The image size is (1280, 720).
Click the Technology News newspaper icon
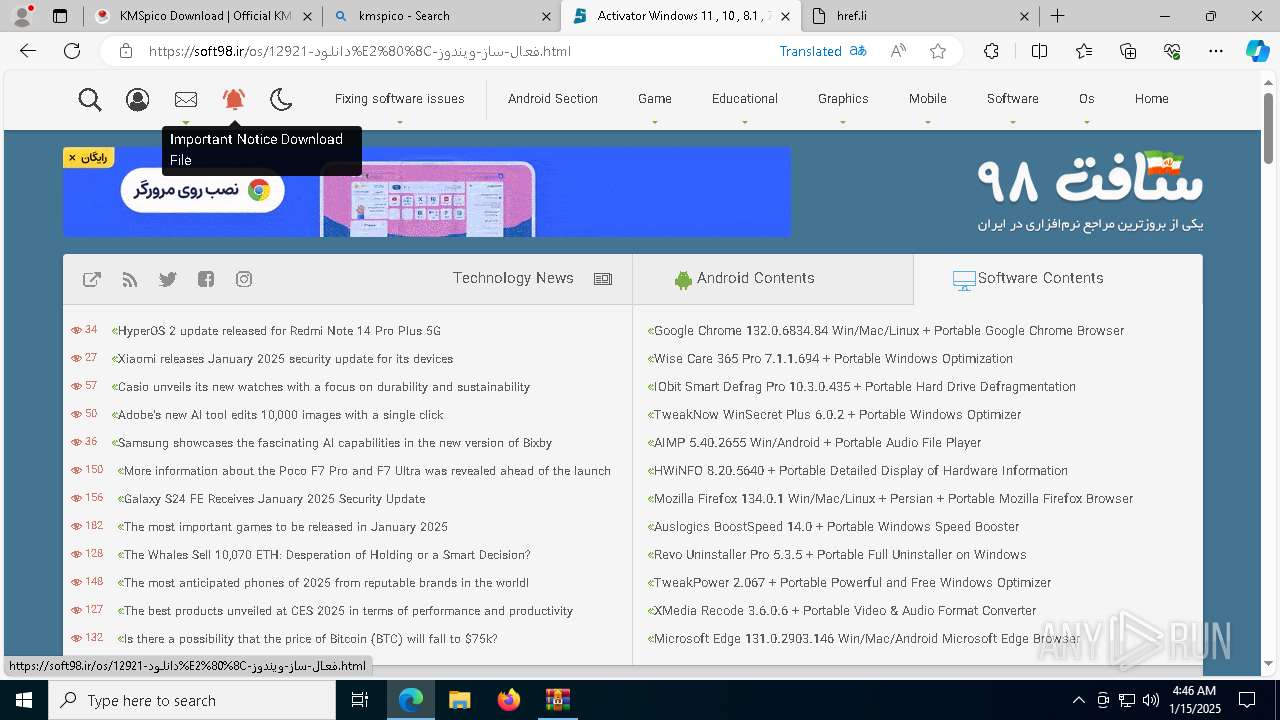tap(603, 279)
